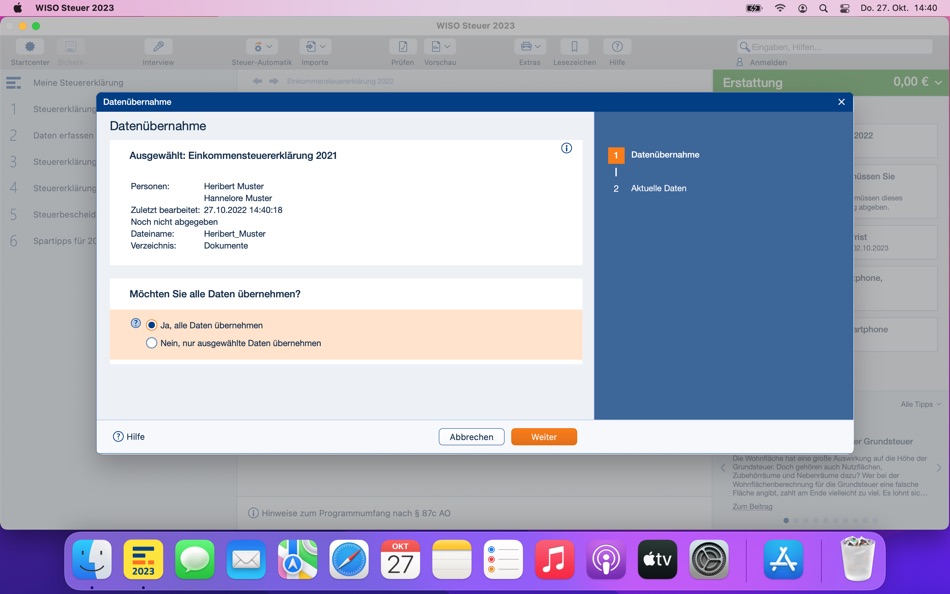The height and width of the screenshot is (594, 950).
Task: Open 'Alle Tipps' dropdown
Action: coord(920,404)
